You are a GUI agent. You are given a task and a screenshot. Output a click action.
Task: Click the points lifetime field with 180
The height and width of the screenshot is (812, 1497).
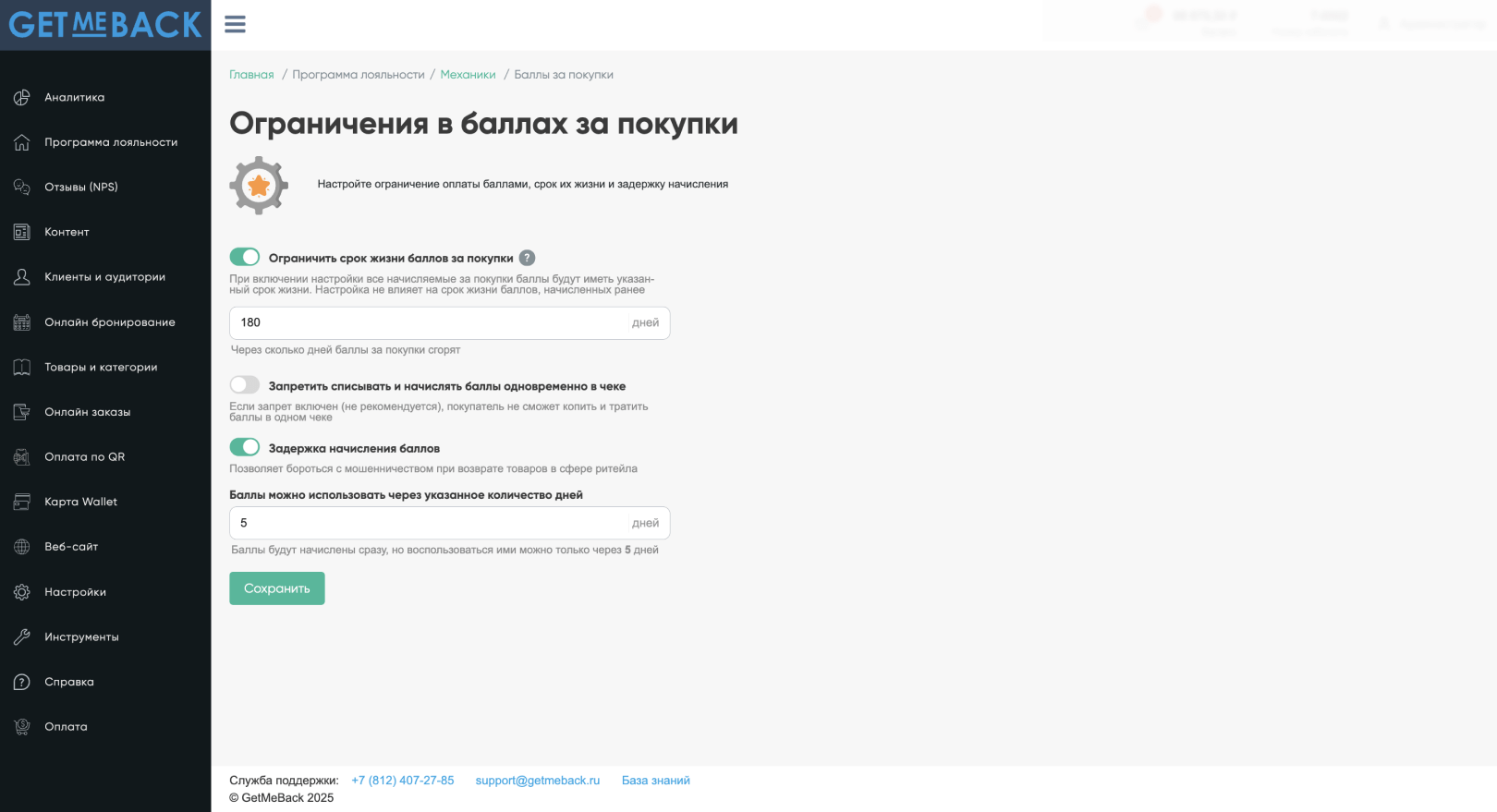pos(449,323)
